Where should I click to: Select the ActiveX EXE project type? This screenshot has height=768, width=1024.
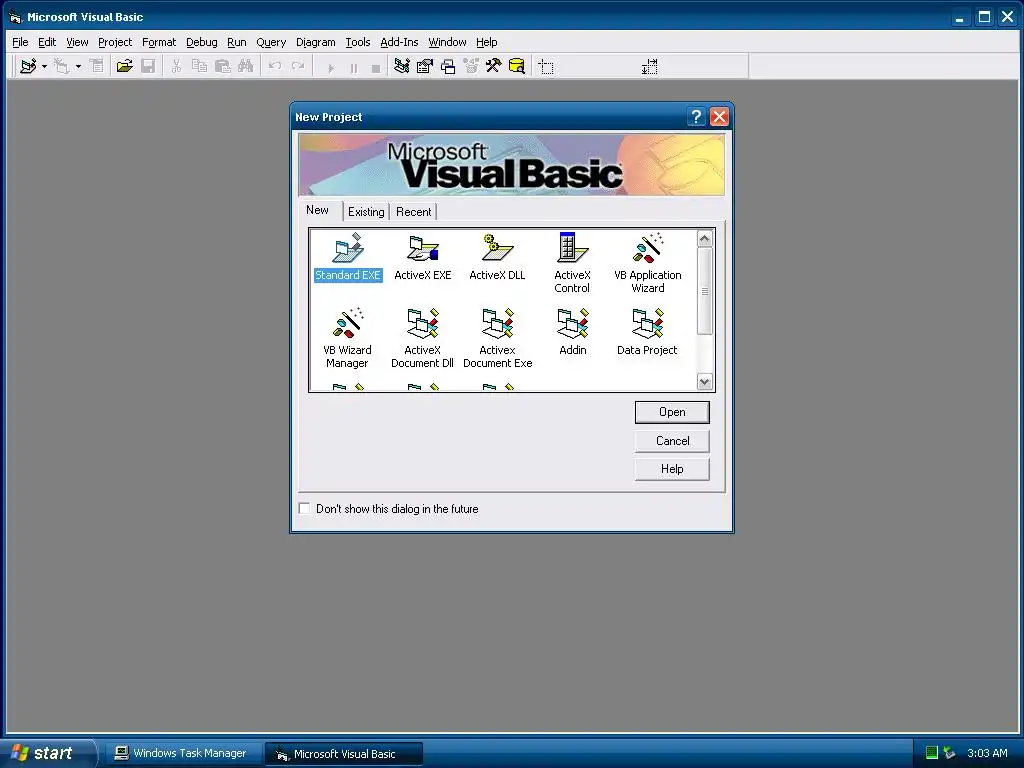click(x=423, y=257)
